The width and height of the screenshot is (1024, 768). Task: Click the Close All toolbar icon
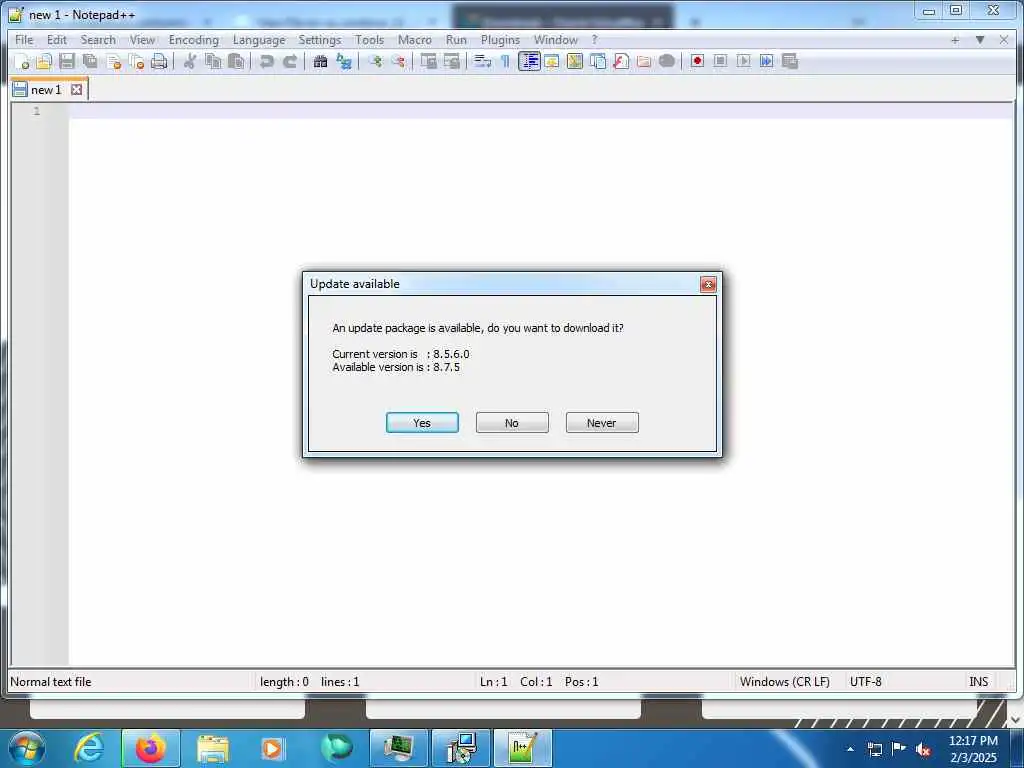coord(136,61)
